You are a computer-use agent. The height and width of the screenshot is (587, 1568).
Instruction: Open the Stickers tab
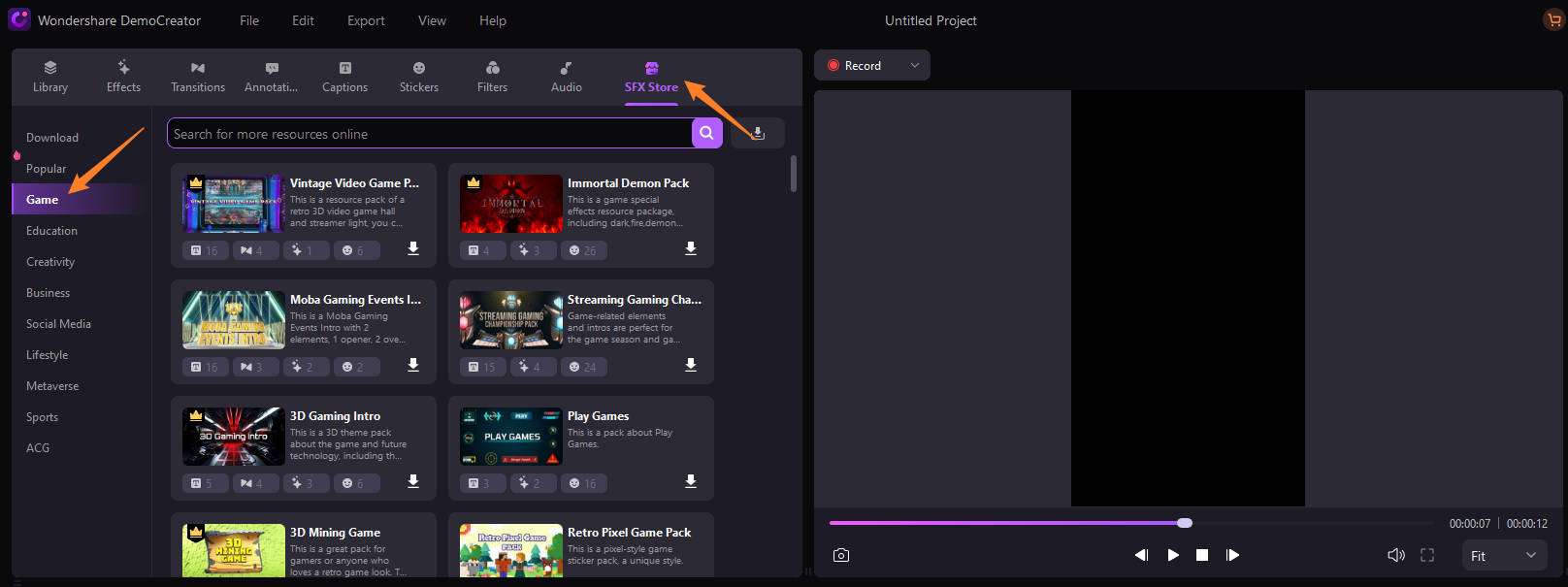tap(419, 77)
